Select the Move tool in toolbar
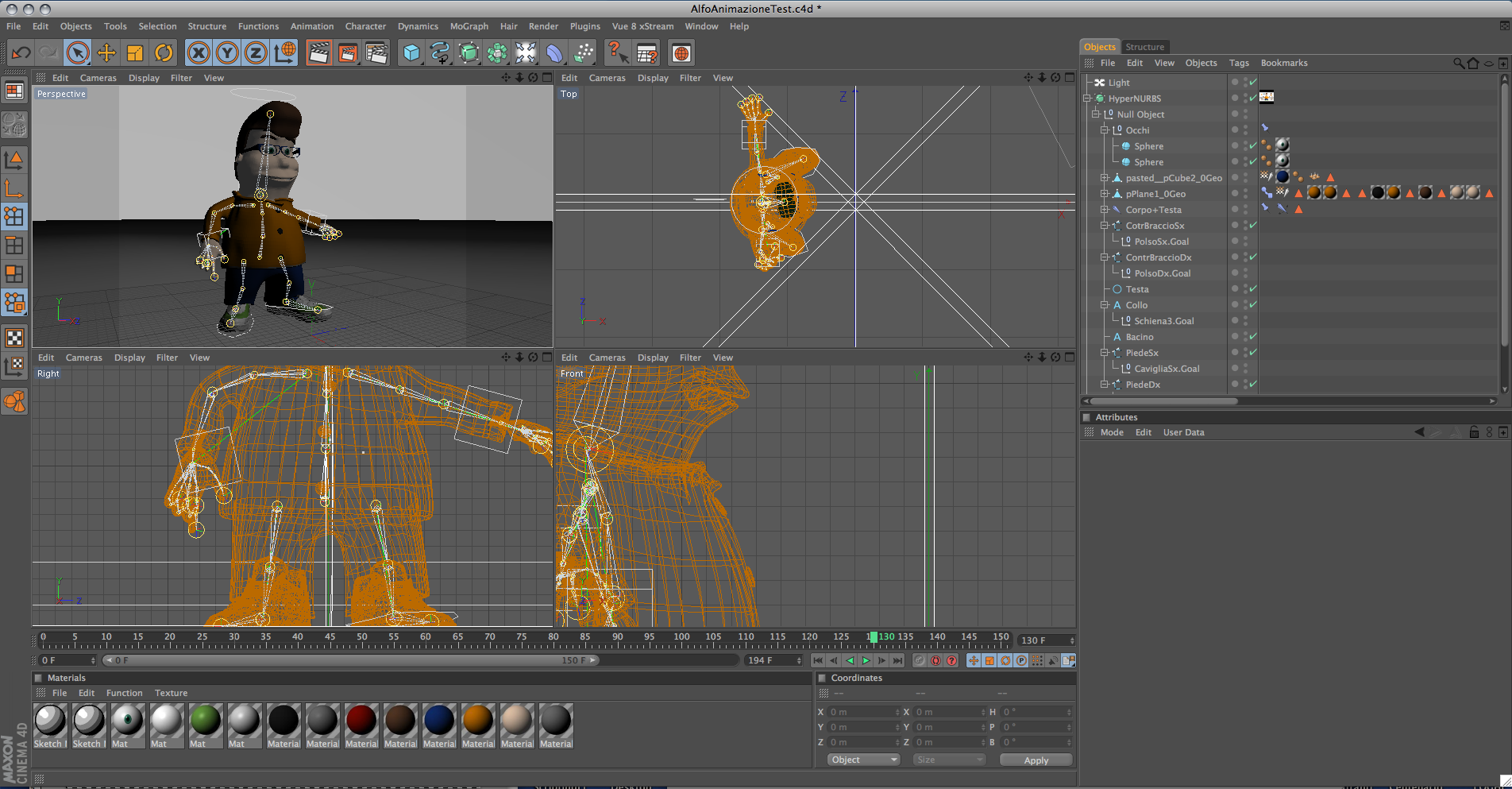Image resolution: width=1512 pixels, height=789 pixels. [106, 53]
